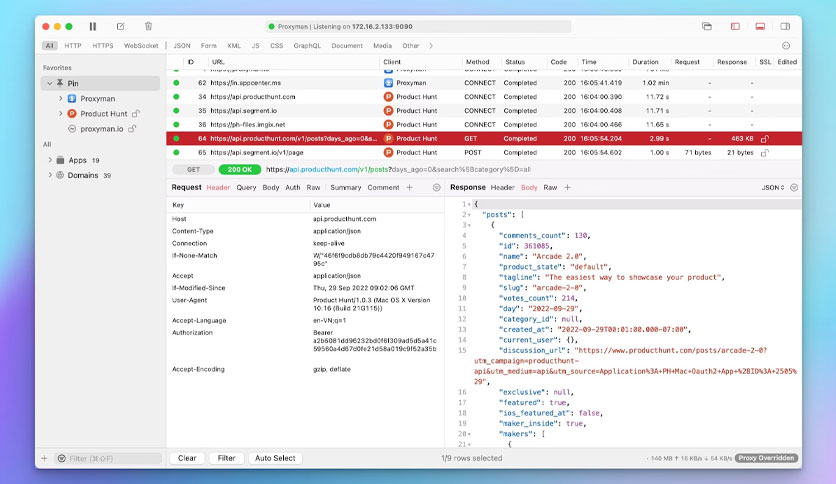836x484 pixels.
Task: Click the filter bar ellipsis options icon
Action: pyautogui.click(x=786, y=46)
